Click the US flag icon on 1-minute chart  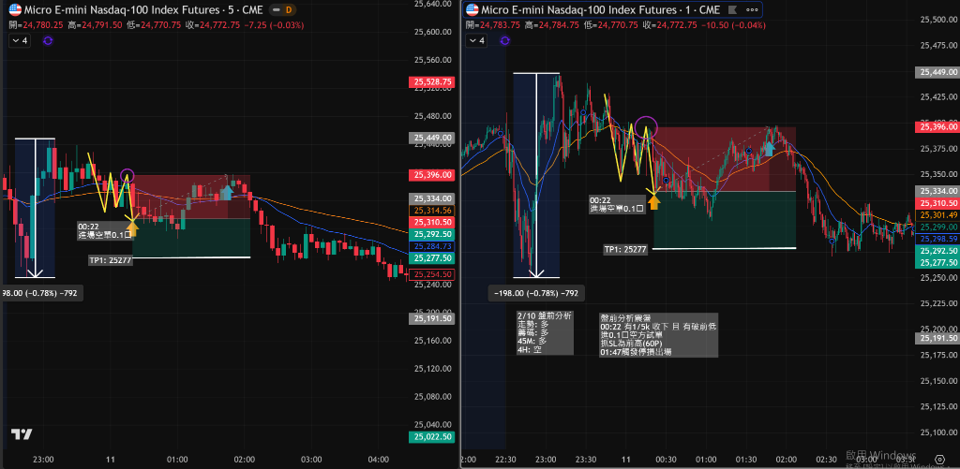471,10
